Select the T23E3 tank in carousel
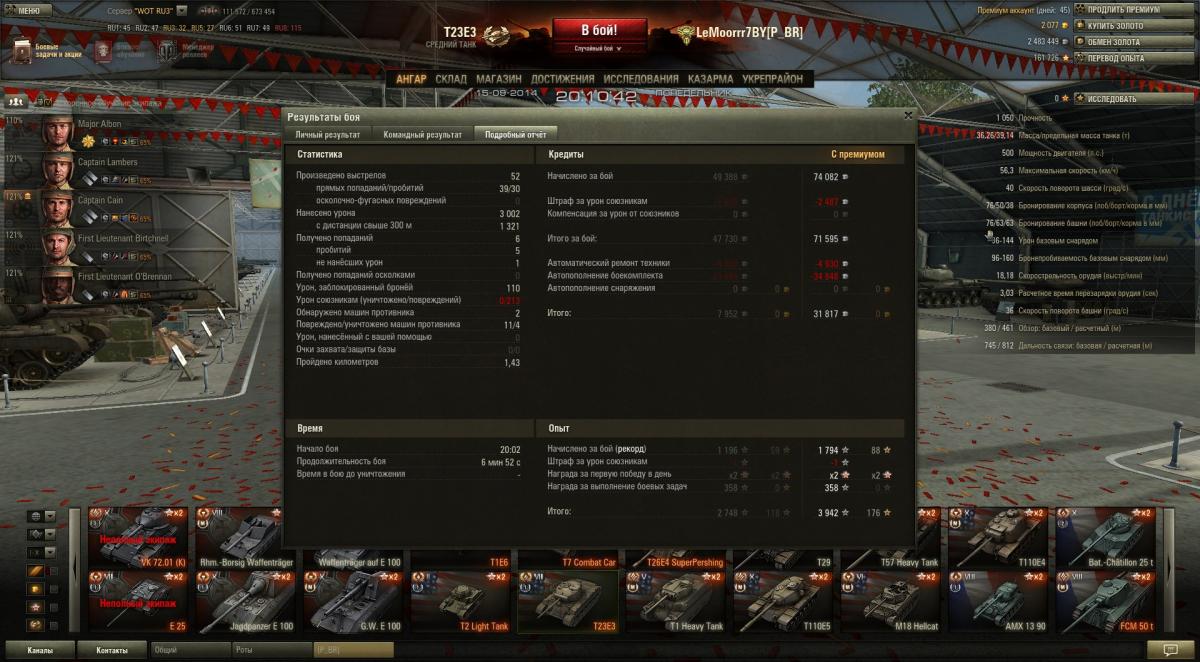 click(567, 601)
